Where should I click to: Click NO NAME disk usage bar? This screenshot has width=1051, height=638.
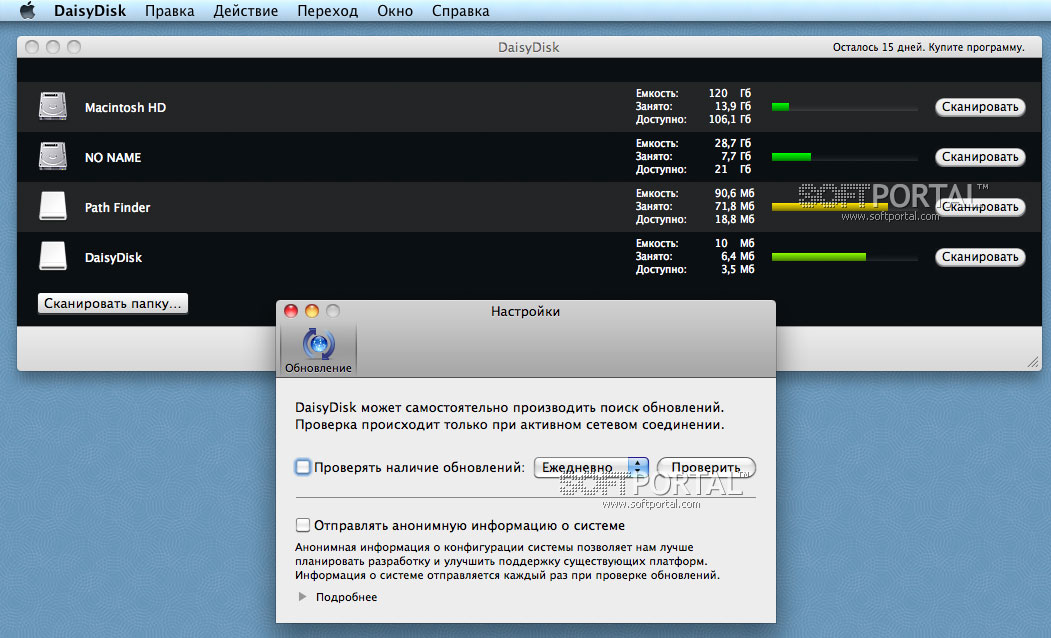tap(845, 157)
